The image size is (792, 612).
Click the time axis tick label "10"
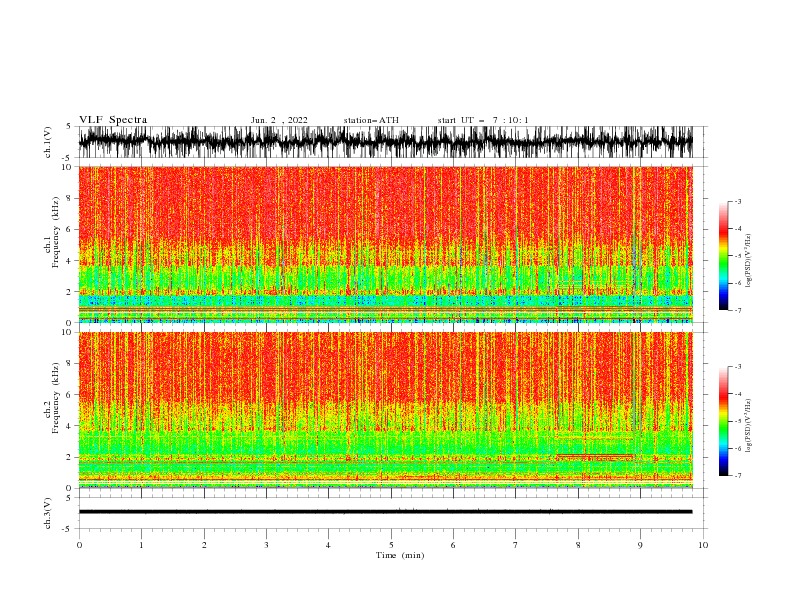(x=703, y=545)
